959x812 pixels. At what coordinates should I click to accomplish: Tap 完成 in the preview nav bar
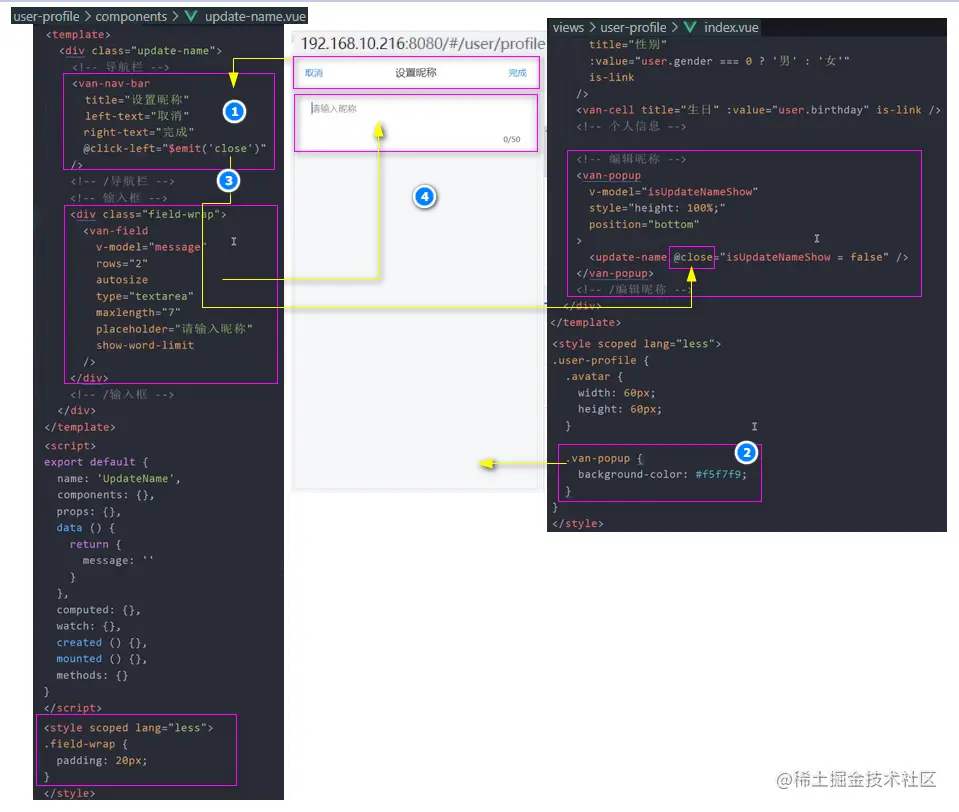tap(517, 73)
